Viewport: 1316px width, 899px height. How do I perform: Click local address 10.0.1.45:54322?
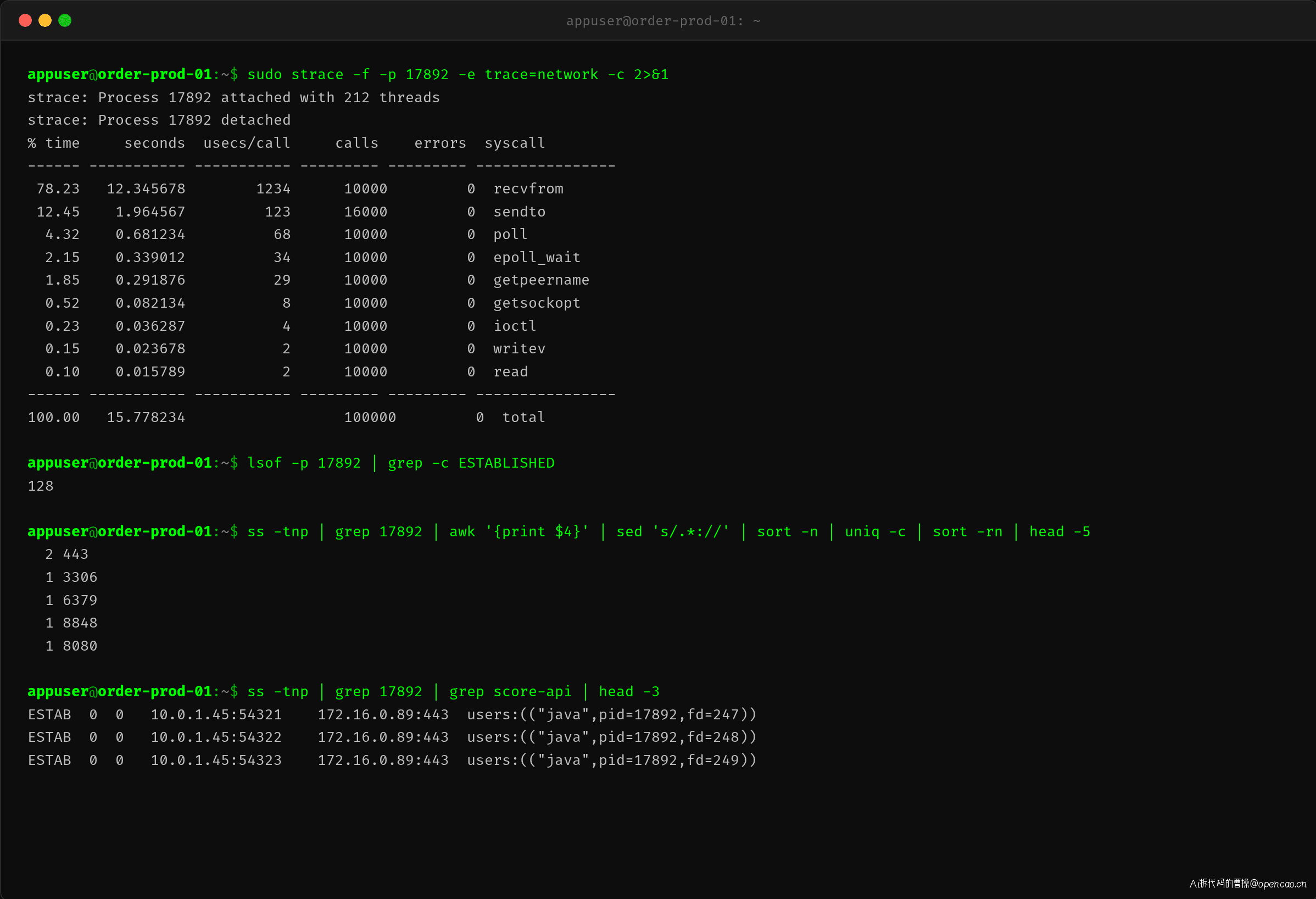point(216,737)
